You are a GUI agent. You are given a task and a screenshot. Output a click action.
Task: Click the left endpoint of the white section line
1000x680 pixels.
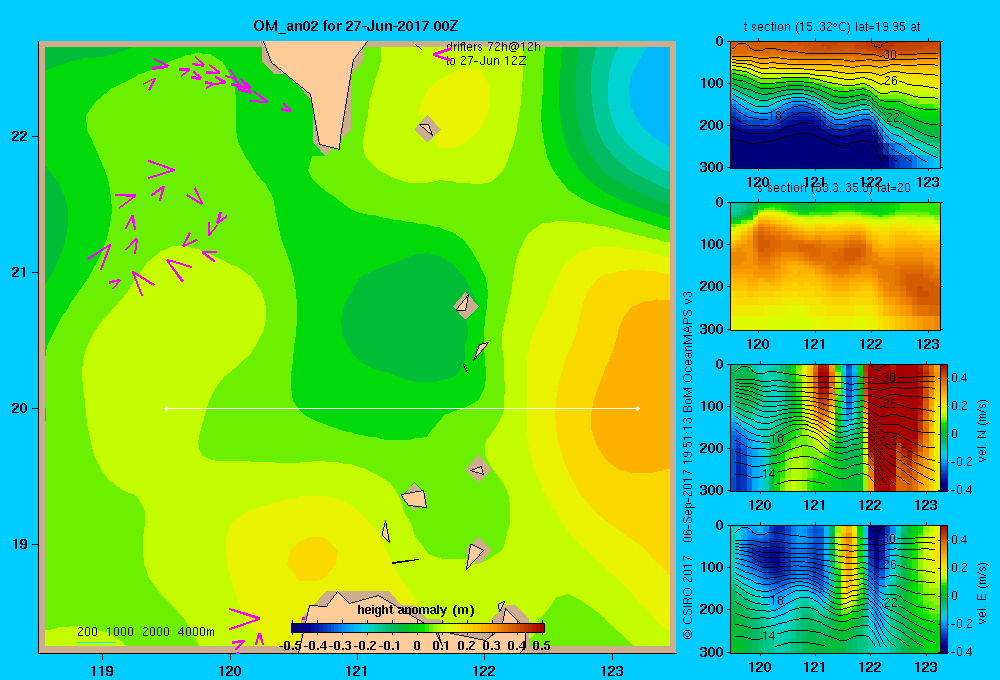(x=166, y=408)
